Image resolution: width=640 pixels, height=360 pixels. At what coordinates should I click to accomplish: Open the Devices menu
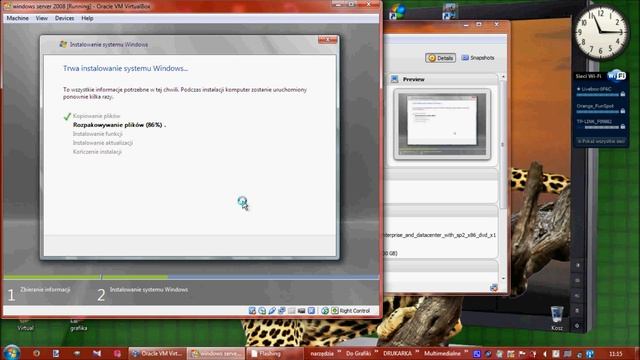(x=64, y=18)
